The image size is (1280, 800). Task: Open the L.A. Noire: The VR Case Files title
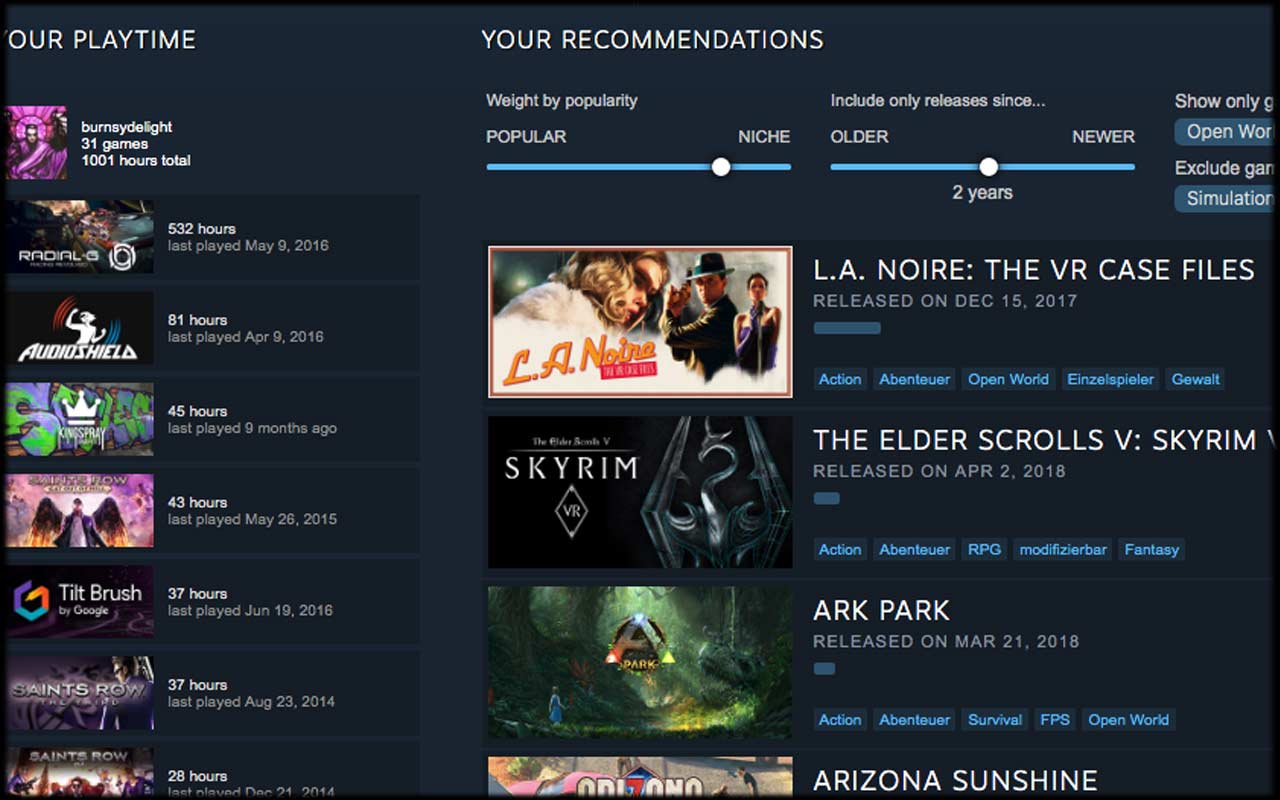tap(1034, 270)
